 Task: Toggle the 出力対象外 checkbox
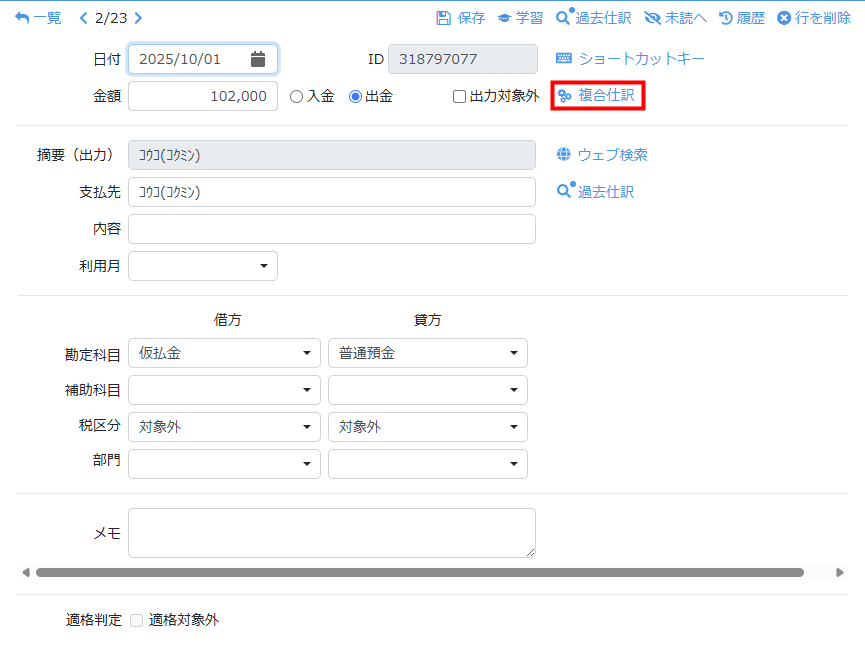[x=459, y=97]
